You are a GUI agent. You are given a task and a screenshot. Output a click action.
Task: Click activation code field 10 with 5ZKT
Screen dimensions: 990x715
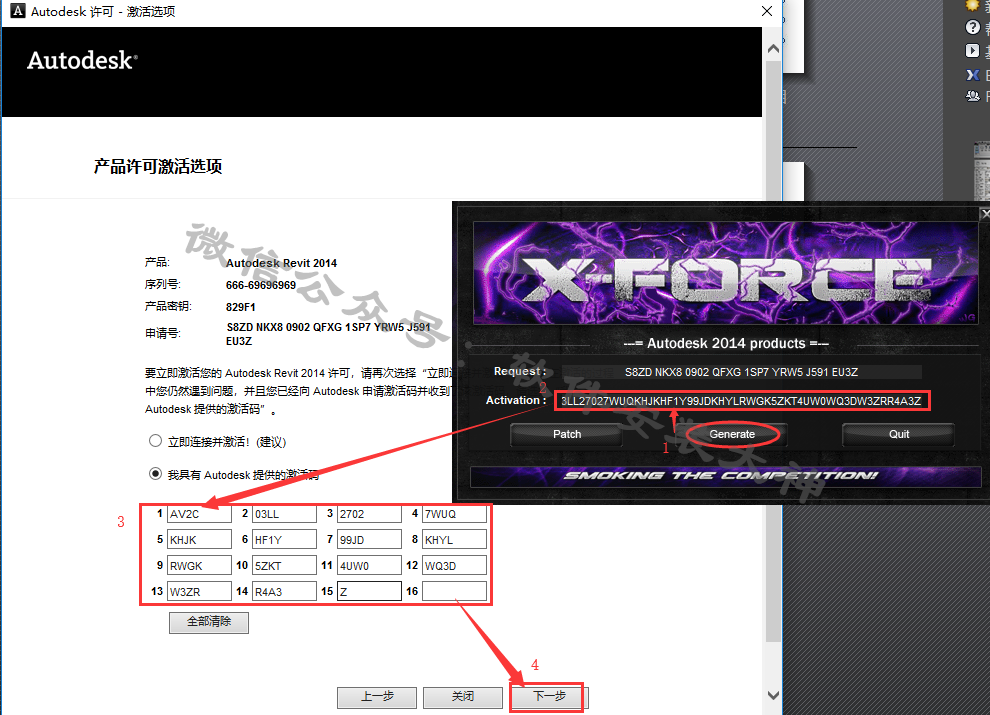click(284, 565)
